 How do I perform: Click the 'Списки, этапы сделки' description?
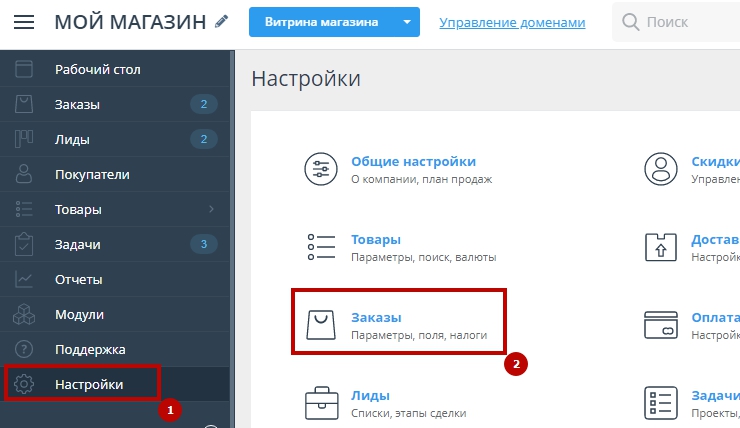pyautogui.click(x=409, y=413)
